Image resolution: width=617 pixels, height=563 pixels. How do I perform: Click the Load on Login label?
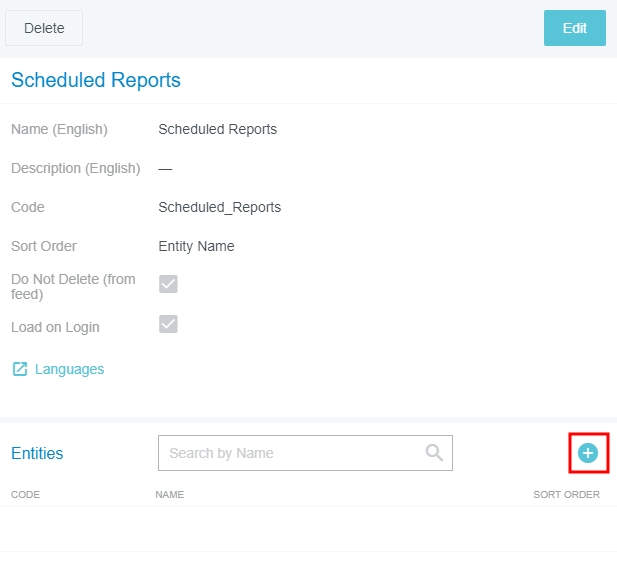(x=55, y=327)
